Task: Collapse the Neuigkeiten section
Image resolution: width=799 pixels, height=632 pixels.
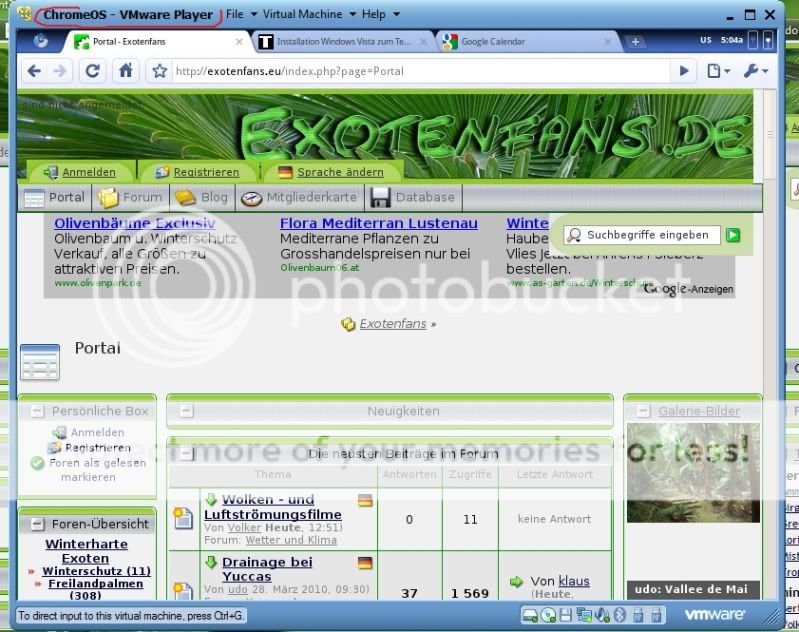Action: 185,411
